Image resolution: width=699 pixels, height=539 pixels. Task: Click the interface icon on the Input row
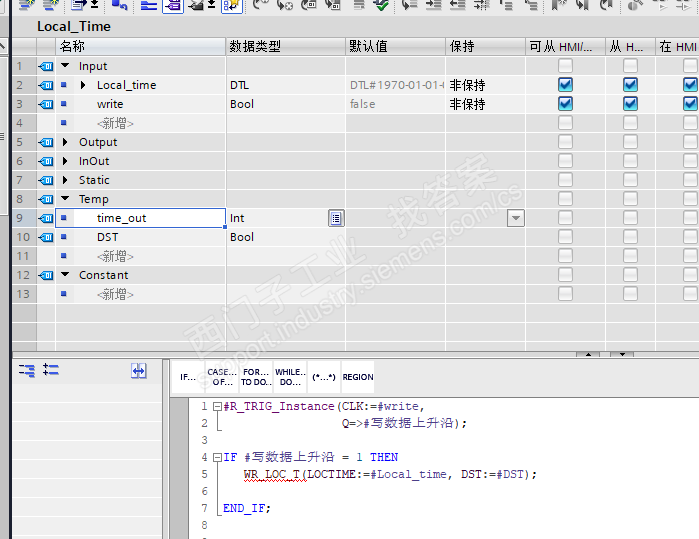click(x=46, y=66)
